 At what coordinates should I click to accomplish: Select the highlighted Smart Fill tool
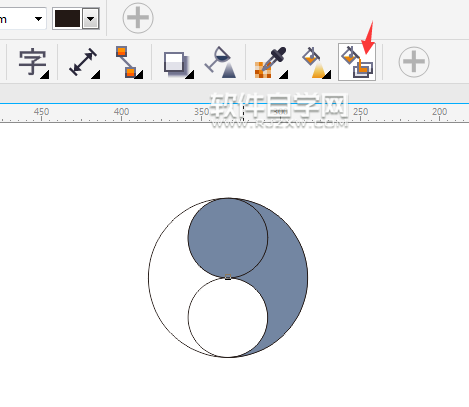(357, 62)
